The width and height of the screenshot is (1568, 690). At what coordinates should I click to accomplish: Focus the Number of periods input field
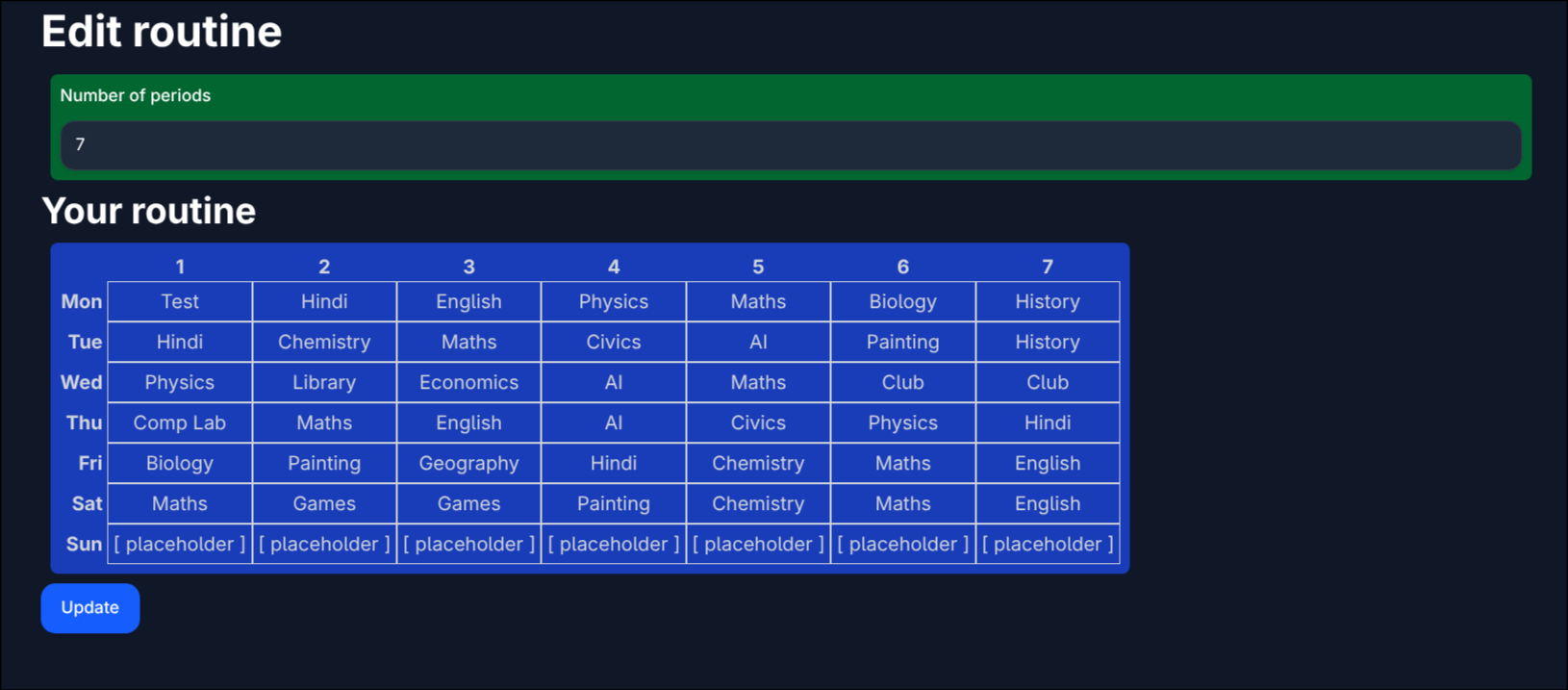click(x=790, y=145)
